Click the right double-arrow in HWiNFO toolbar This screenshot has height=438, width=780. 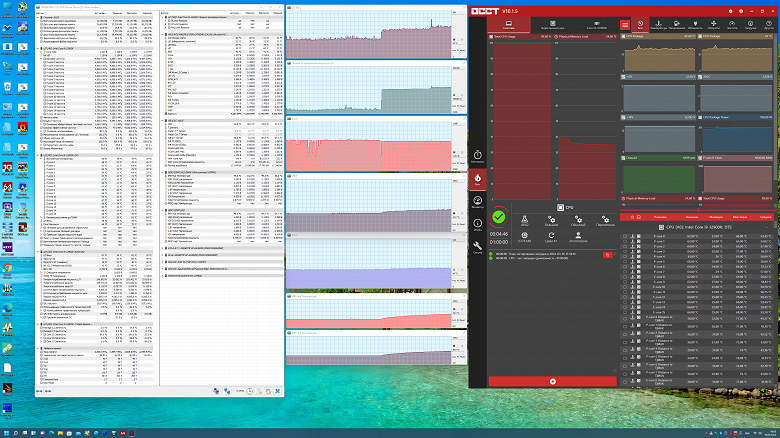[48, 391]
